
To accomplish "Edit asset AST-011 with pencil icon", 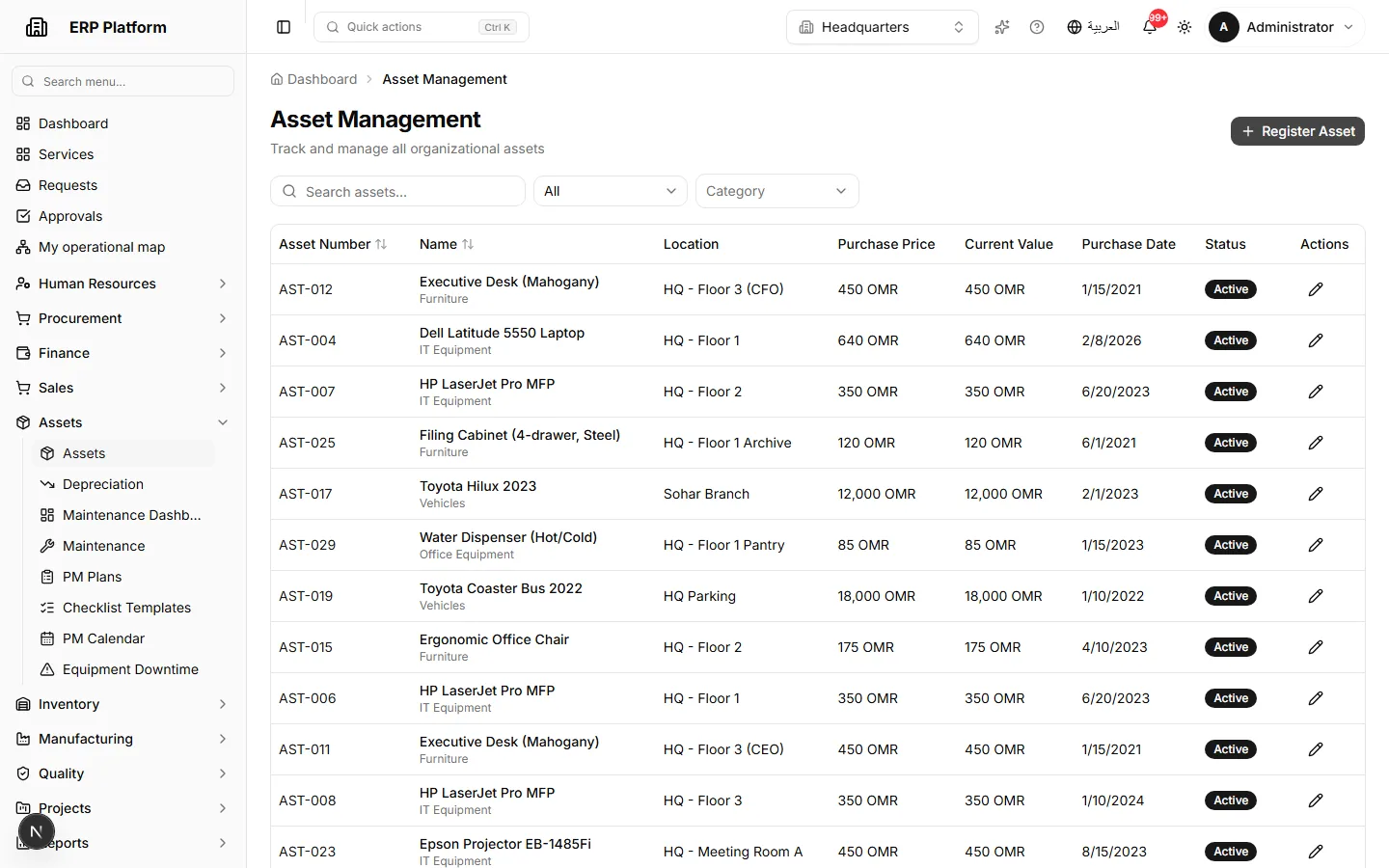I will click(1316, 749).
